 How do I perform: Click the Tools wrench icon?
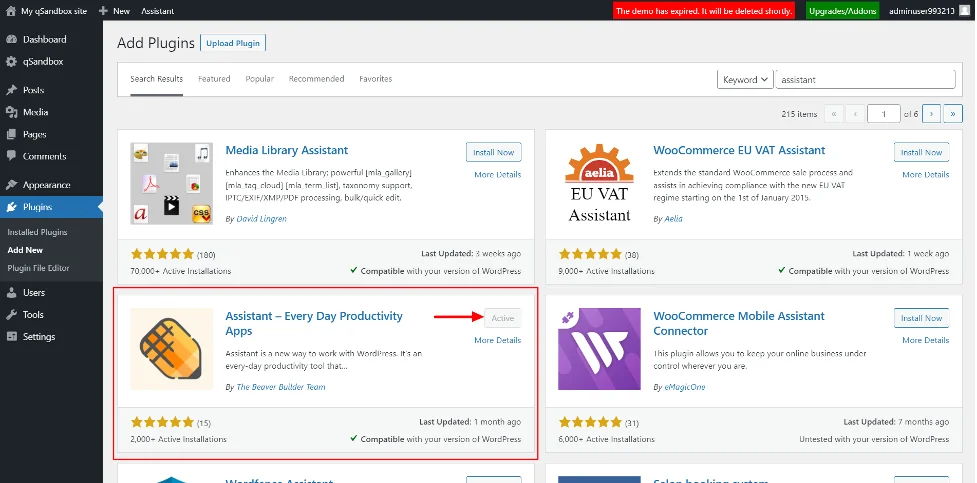coord(11,315)
